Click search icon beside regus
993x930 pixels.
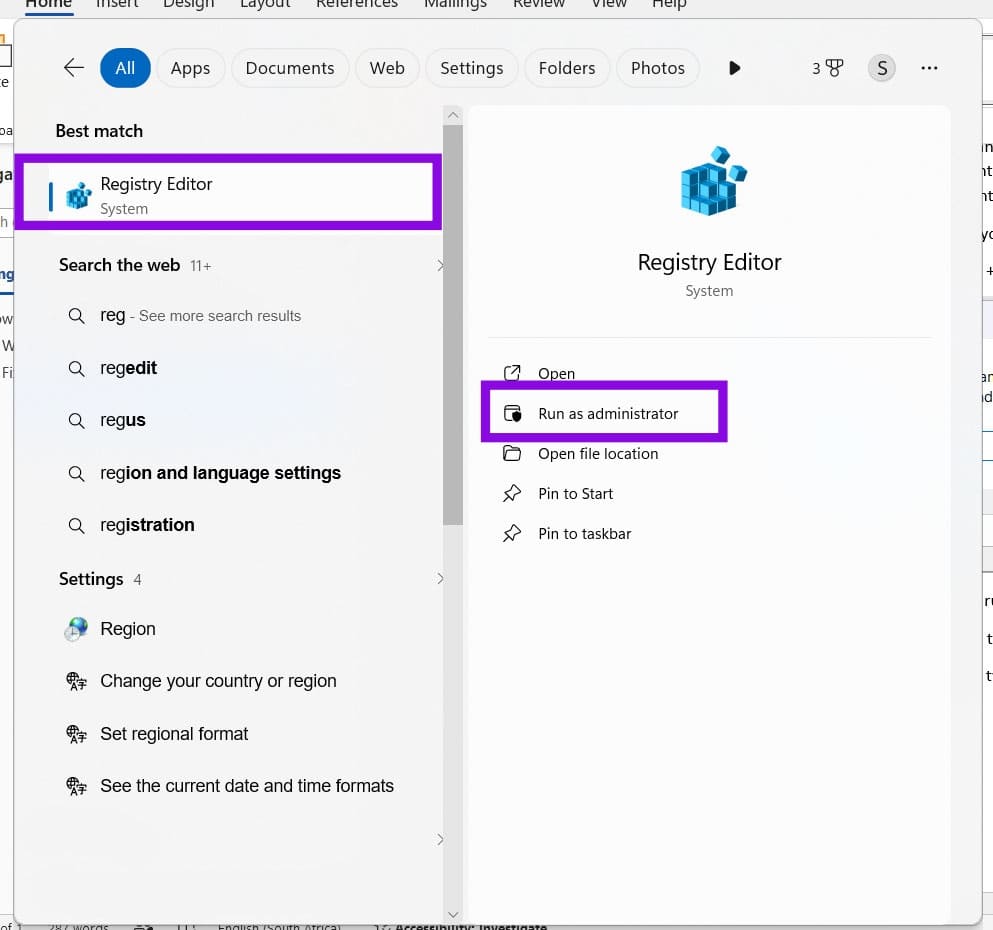click(x=76, y=420)
